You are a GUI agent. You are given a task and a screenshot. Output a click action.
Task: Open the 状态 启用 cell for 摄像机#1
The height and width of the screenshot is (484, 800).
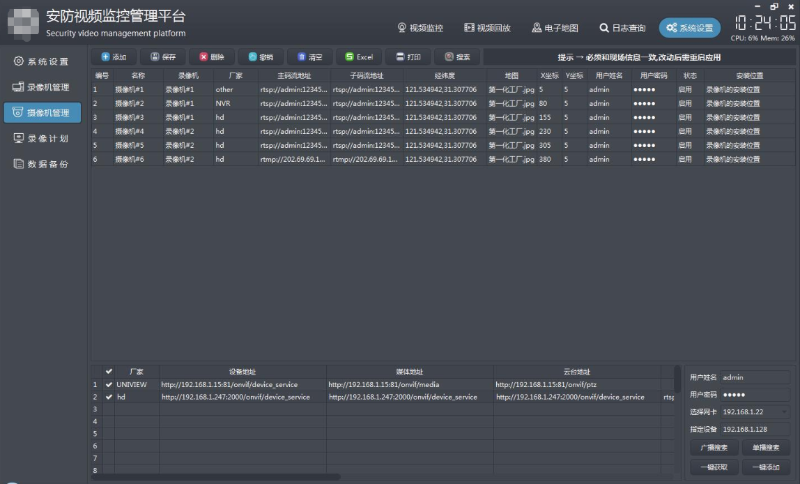click(690, 89)
